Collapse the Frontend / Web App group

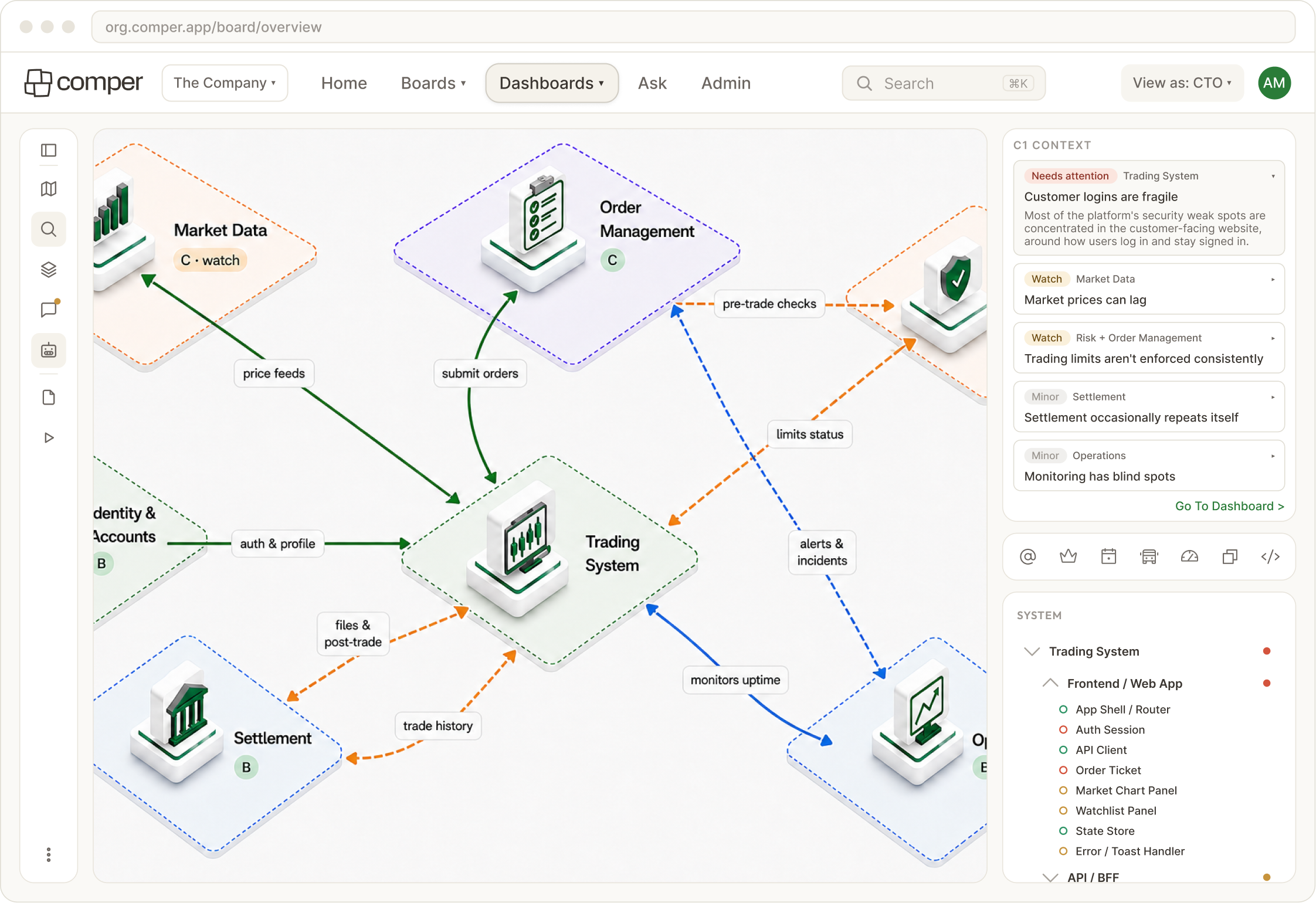pos(1050,683)
